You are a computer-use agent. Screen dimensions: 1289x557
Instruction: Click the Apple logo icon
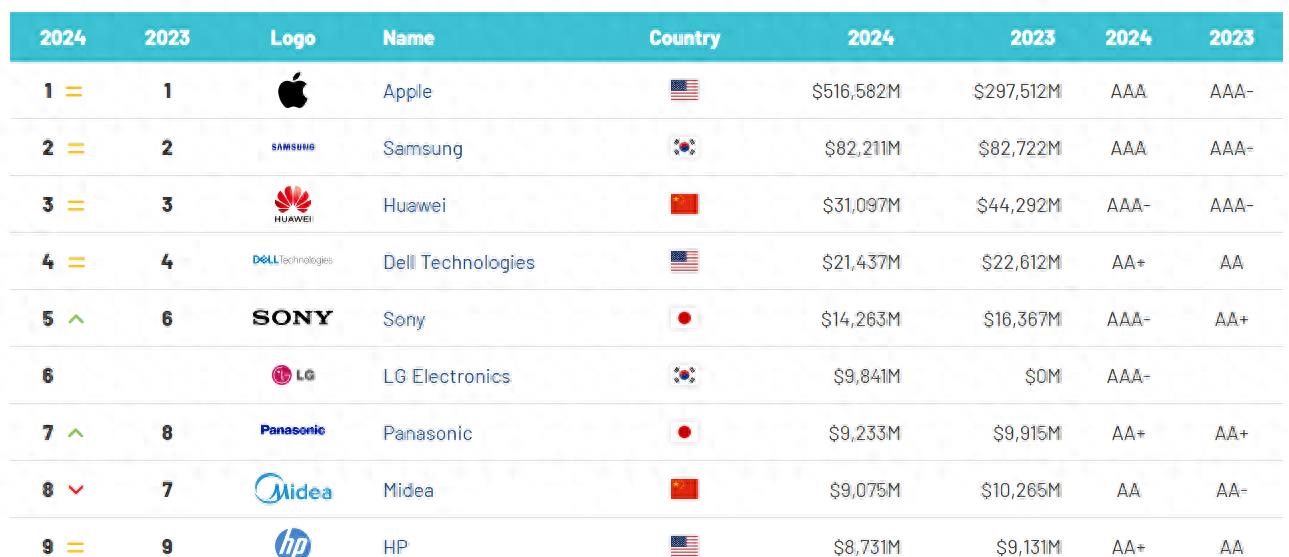pos(292,91)
